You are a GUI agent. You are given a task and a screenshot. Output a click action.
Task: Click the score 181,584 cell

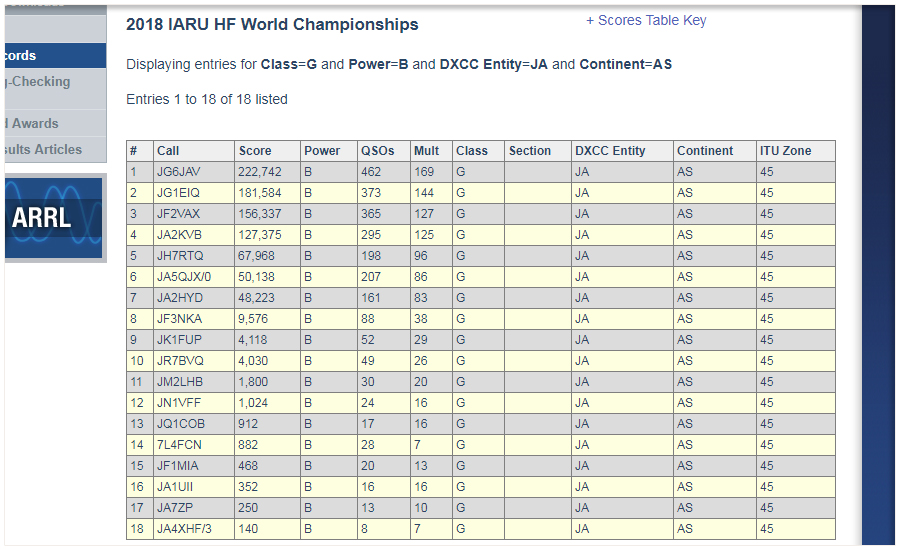260,193
